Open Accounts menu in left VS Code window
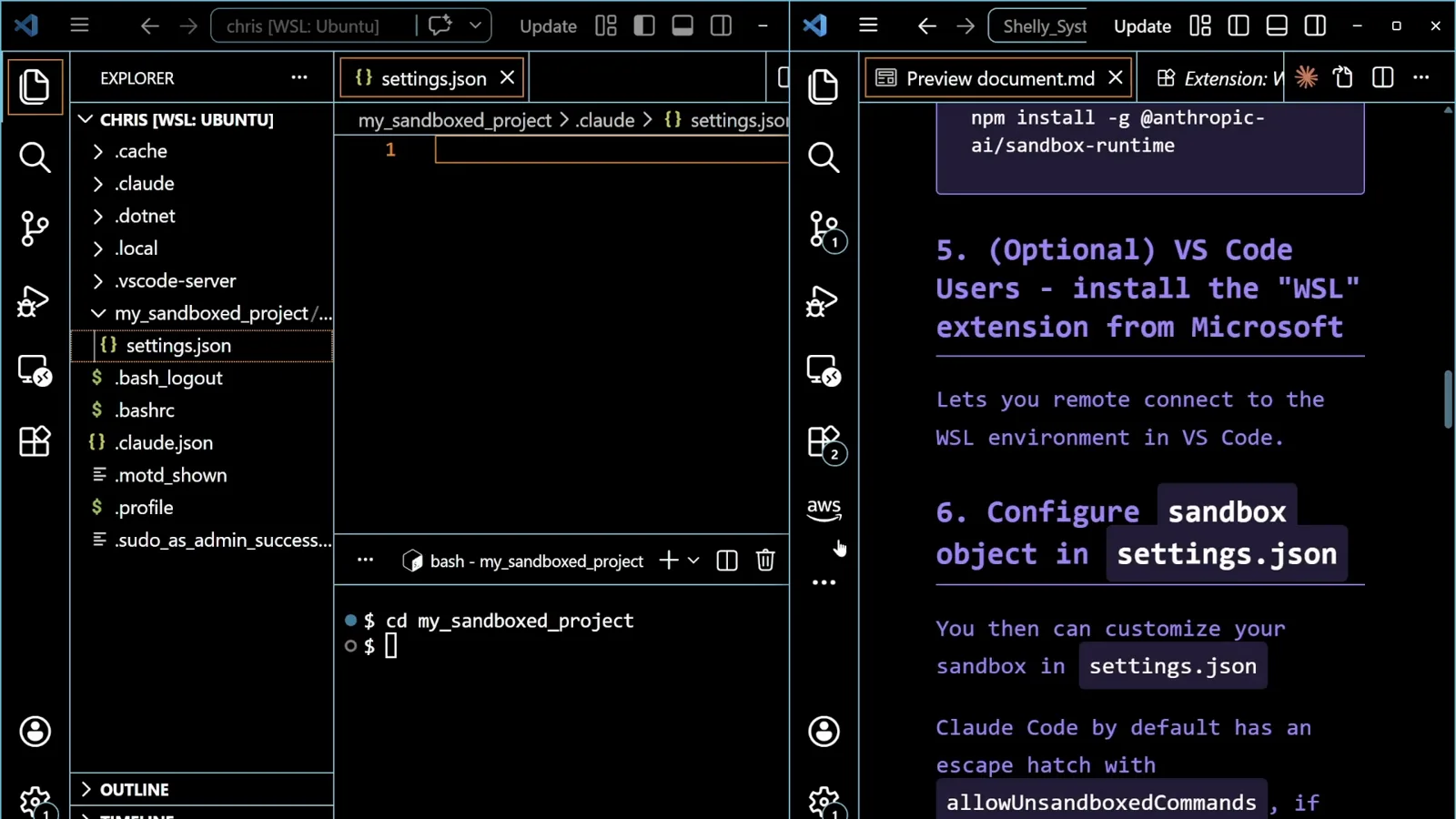The width and height of the screenshot is (1456, 819). 35,731
